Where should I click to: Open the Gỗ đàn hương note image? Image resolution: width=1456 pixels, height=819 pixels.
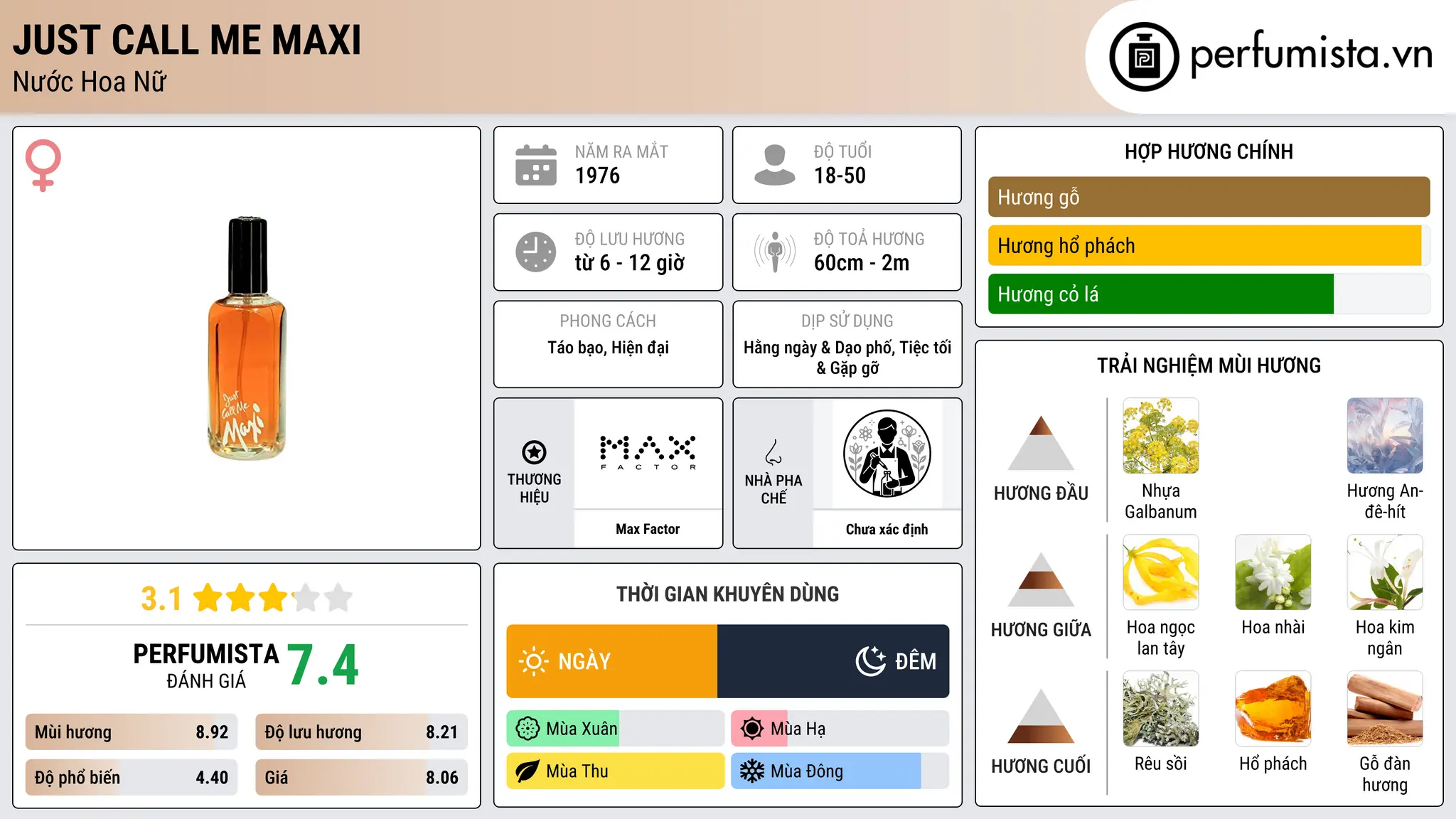1385,709
